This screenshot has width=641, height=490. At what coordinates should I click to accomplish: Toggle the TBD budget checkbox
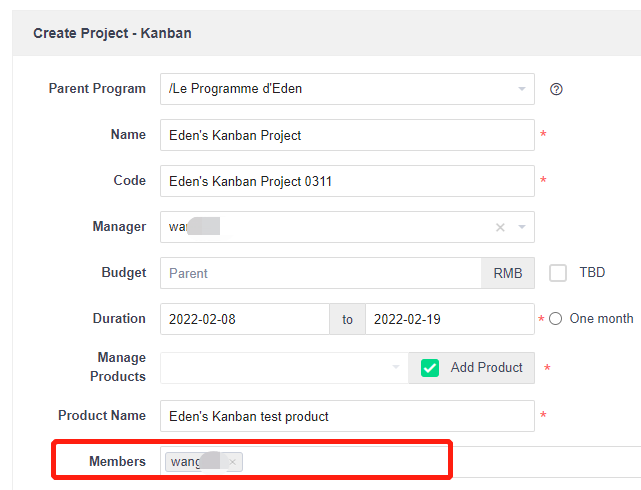(558, 273)
